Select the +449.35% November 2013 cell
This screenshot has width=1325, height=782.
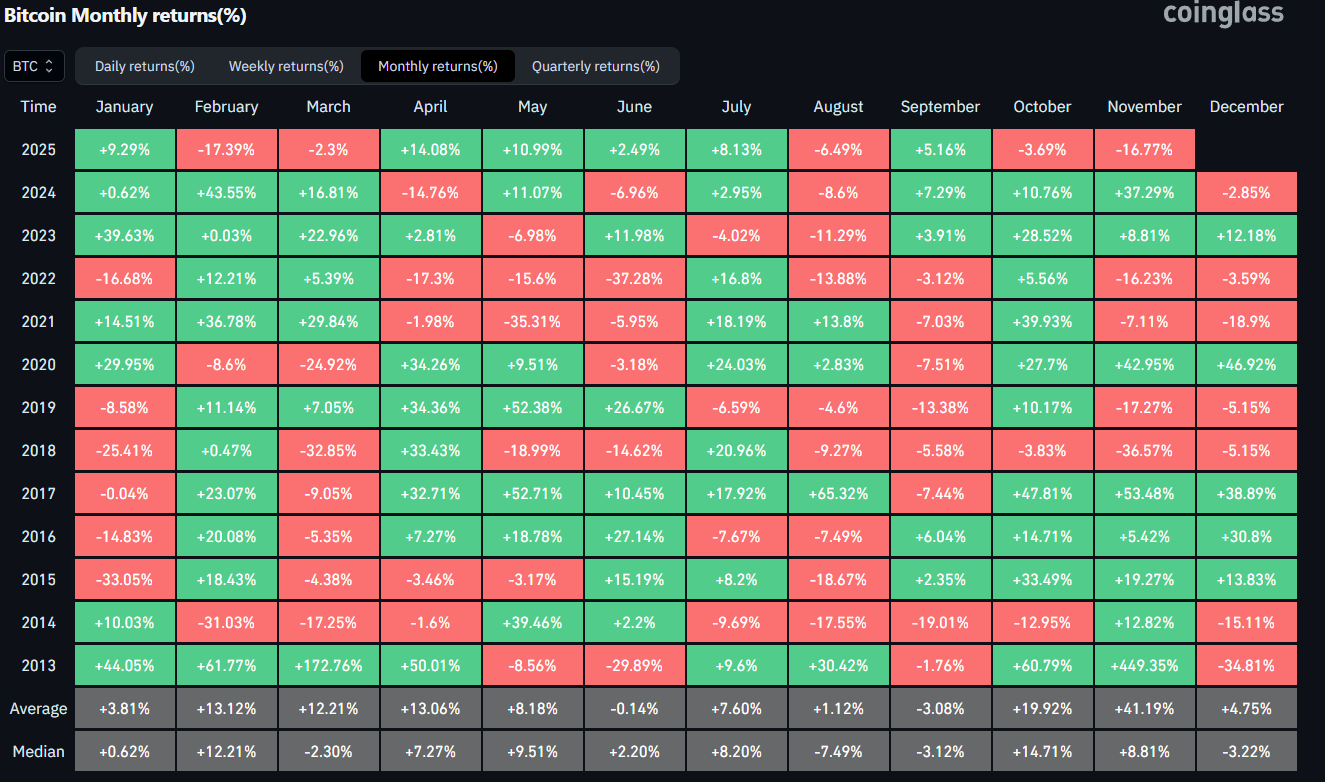1144,665
